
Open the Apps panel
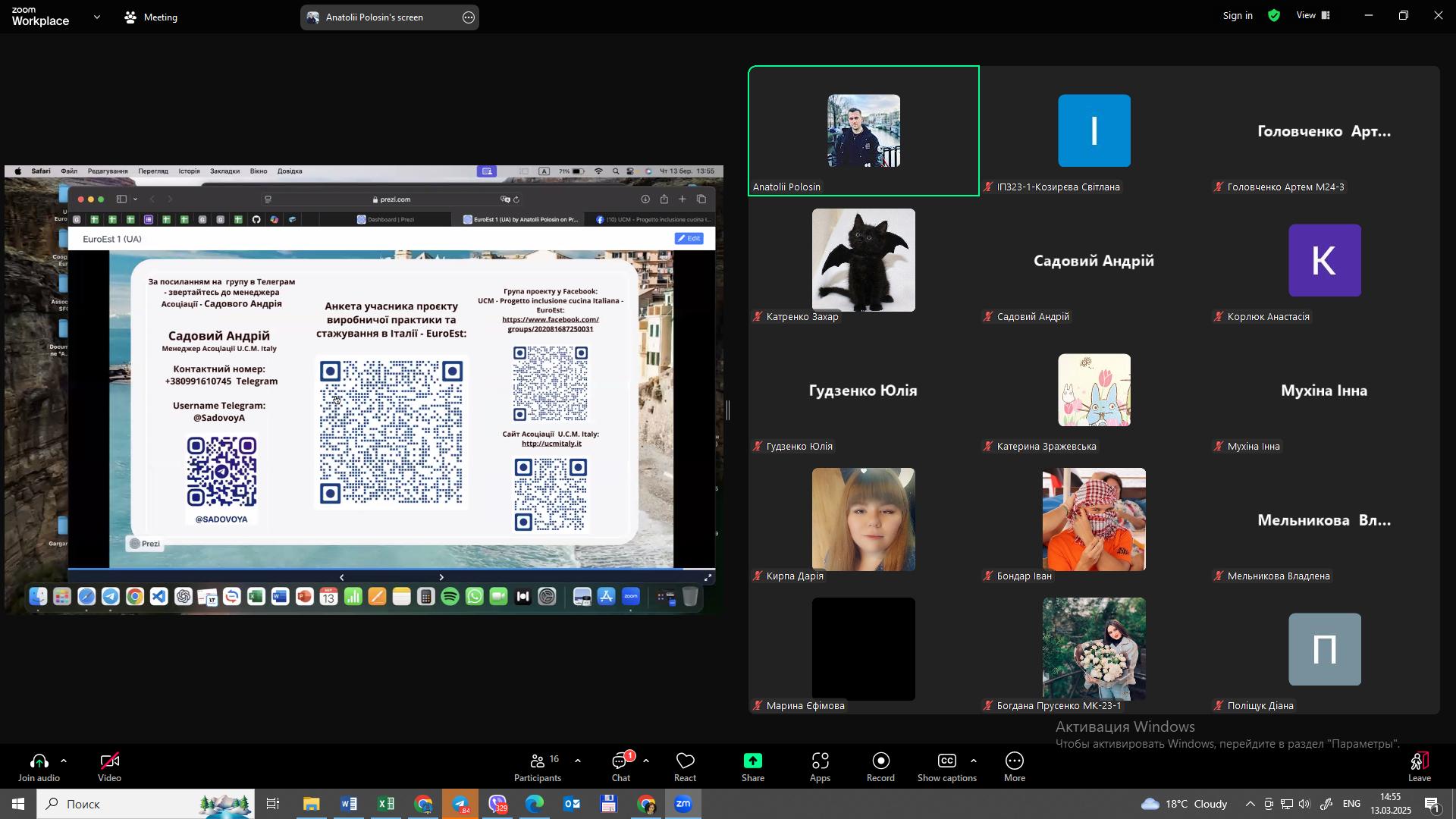[x=821, y=767]
